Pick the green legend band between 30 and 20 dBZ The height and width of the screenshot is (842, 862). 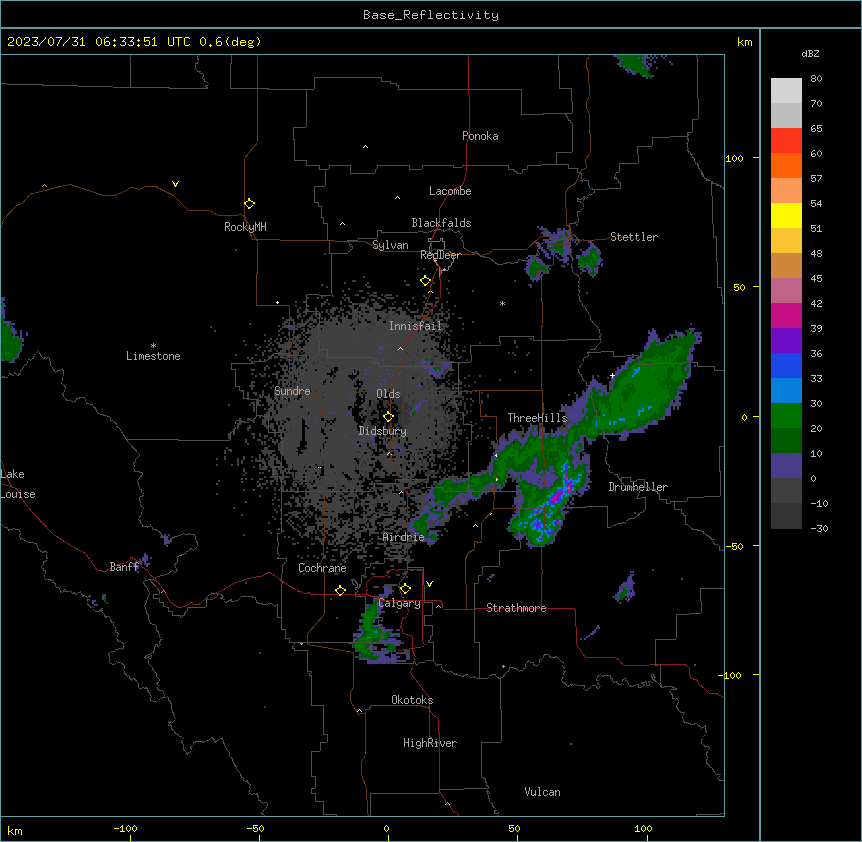[786, 416]
